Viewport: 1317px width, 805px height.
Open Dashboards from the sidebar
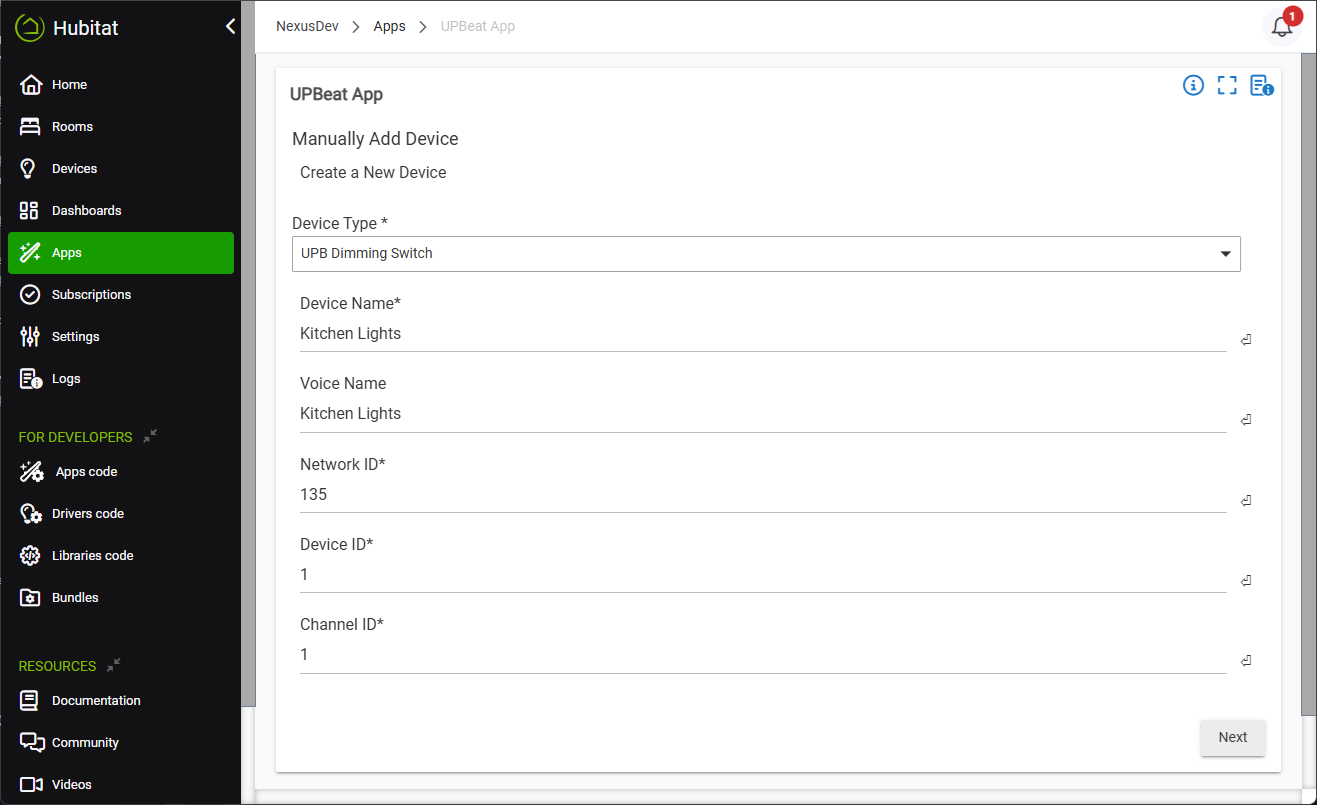point(86,211)
